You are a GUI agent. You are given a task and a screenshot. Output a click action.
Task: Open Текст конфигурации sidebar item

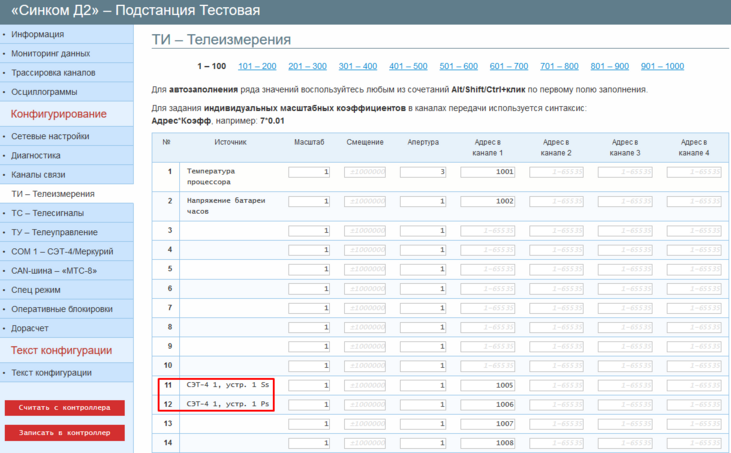[51, 373]
